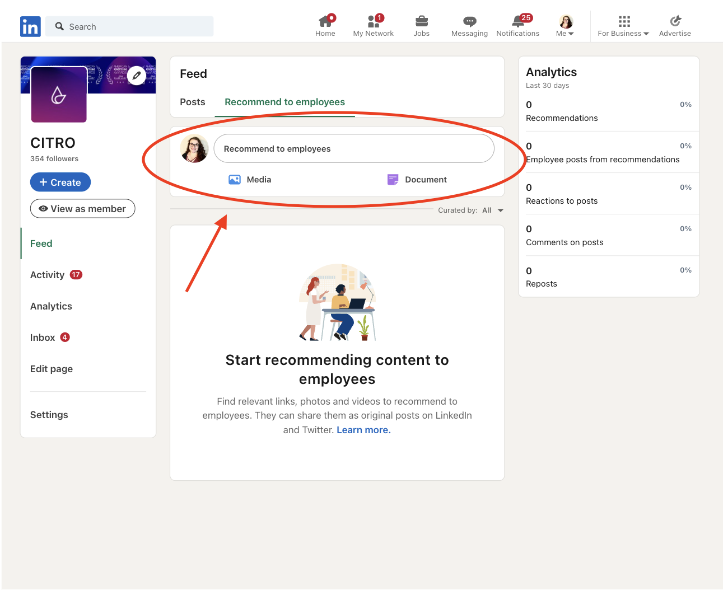
Task: Open the Notifications bell icon
Action: coord(518,21)
